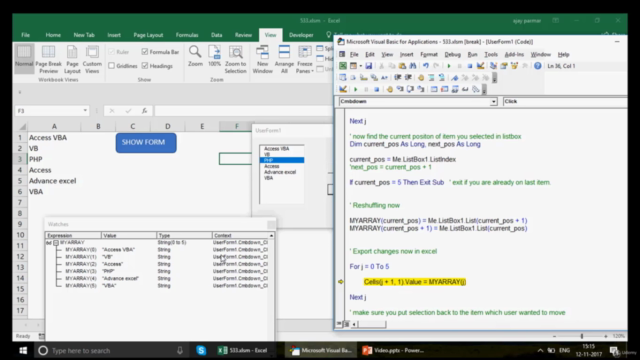
Task: Open the Cmbdown object dropdown in code window
Action: tap(493, 101)
